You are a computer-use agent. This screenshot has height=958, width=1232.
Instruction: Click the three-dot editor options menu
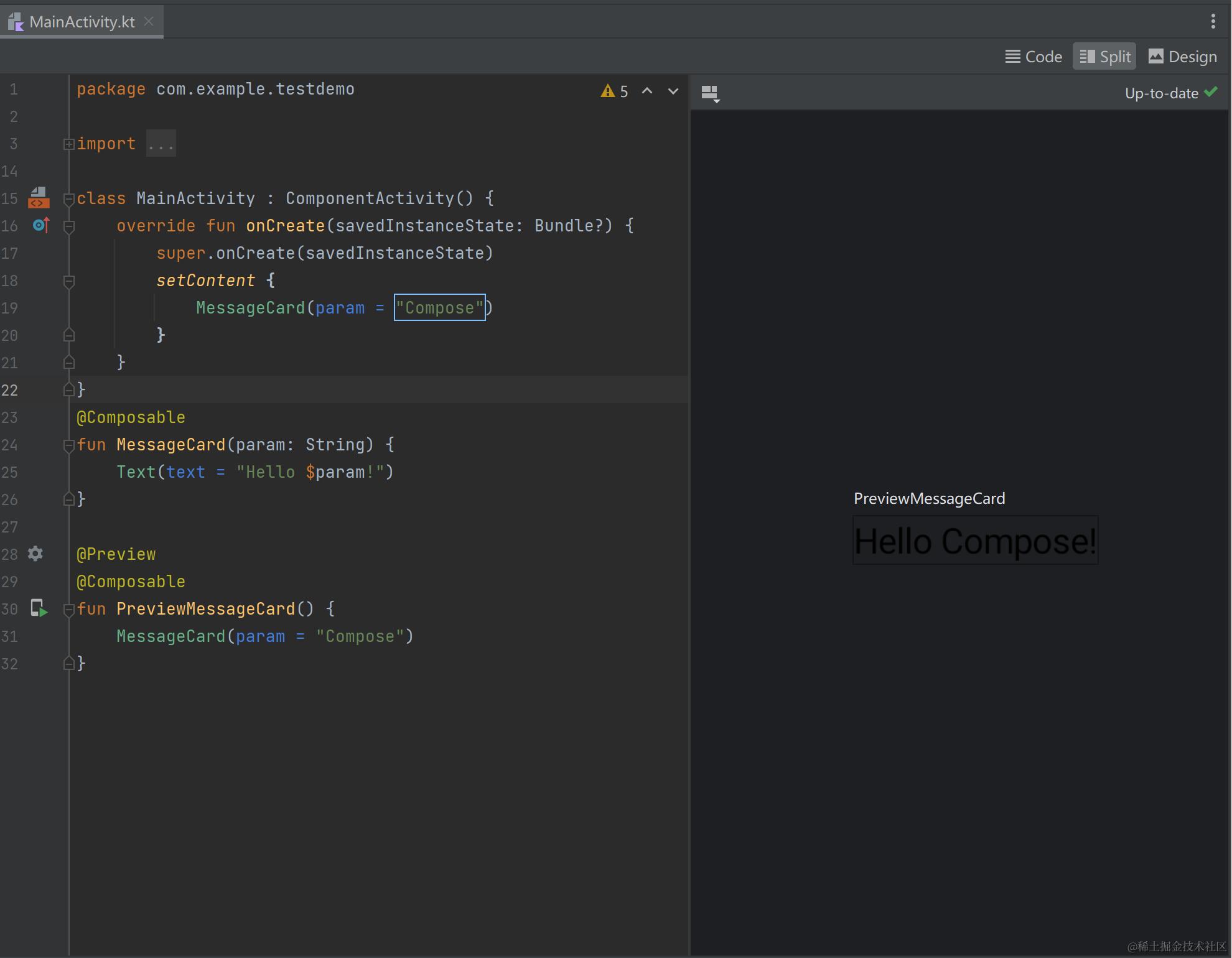tap(1213, 21)
